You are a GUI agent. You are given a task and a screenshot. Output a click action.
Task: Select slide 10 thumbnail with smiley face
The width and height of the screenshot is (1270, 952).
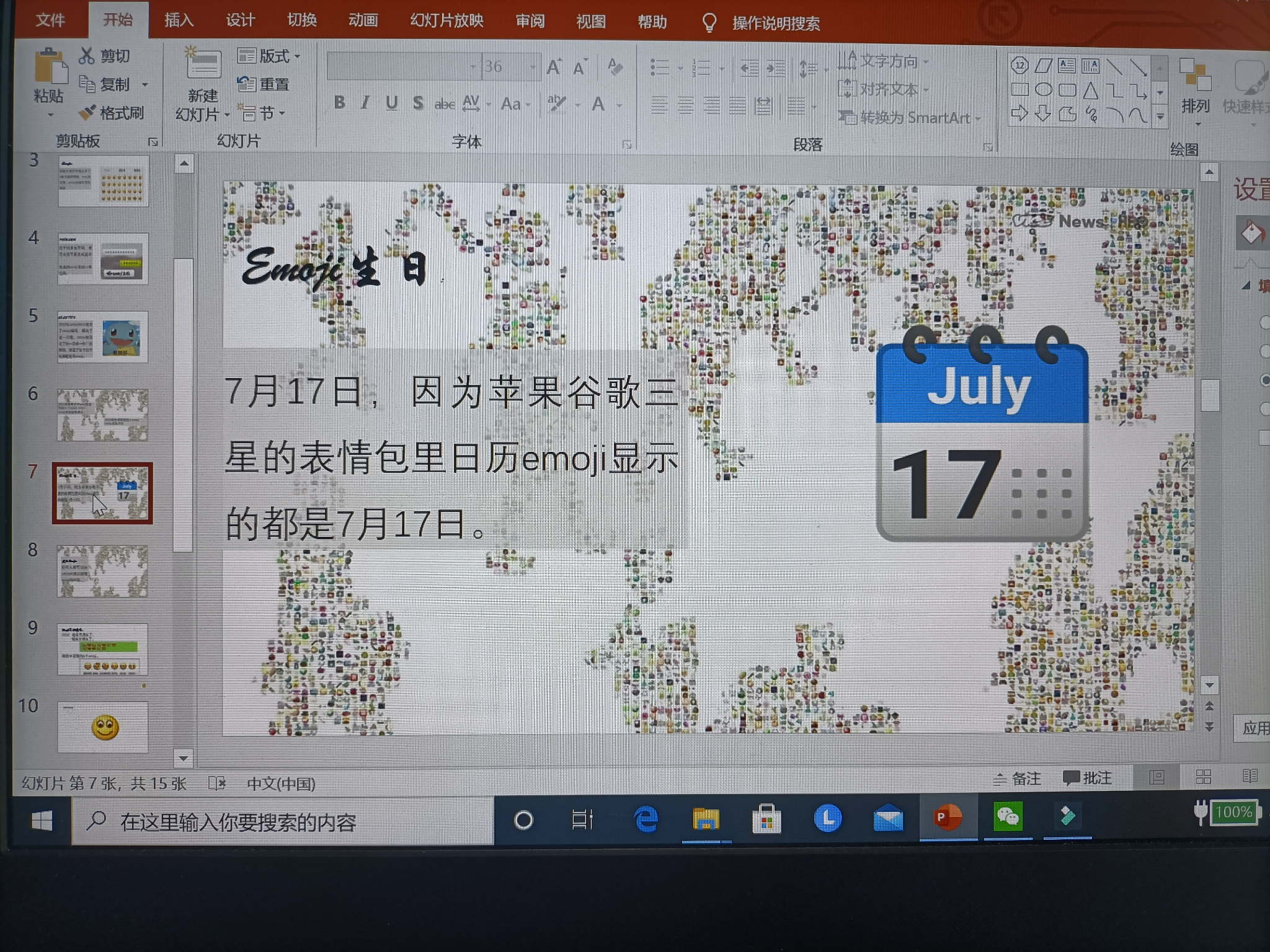[103, 726]
